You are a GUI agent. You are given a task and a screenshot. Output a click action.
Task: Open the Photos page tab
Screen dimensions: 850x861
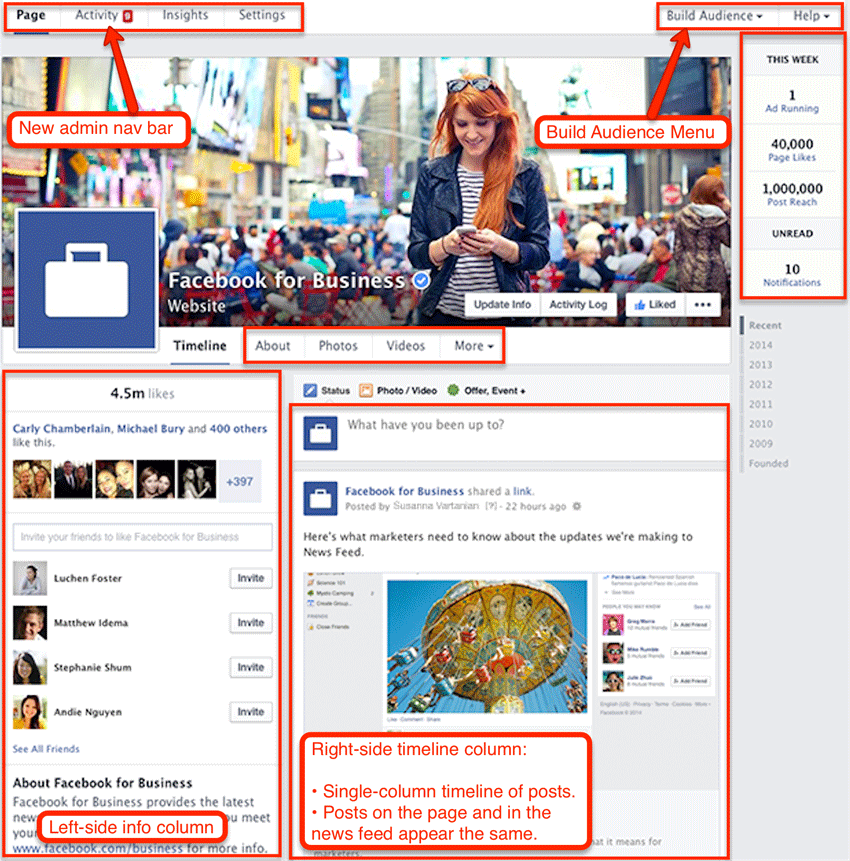point(338,346)
